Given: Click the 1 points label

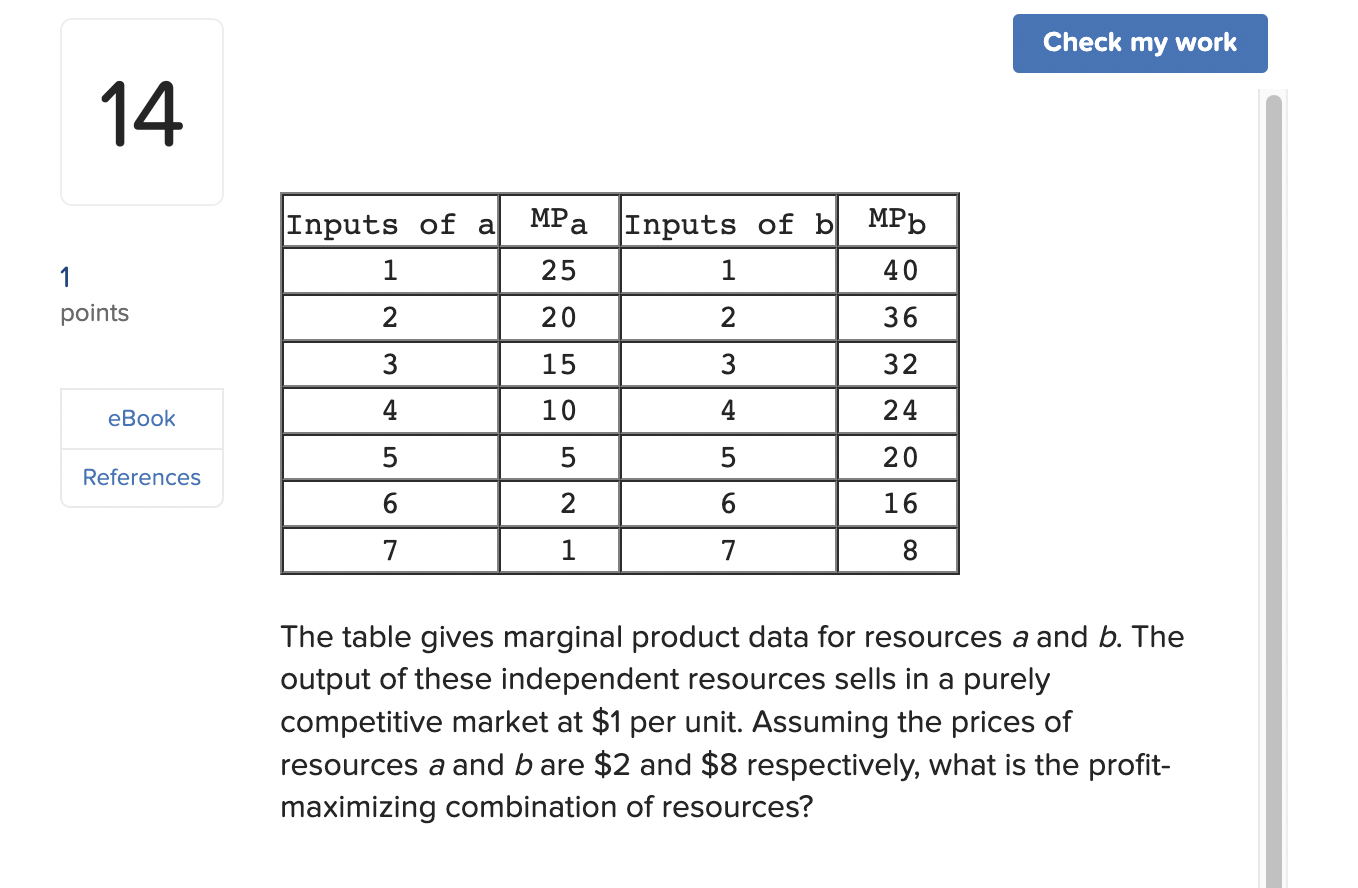Looking at the screenshot, I should point(94,295).
